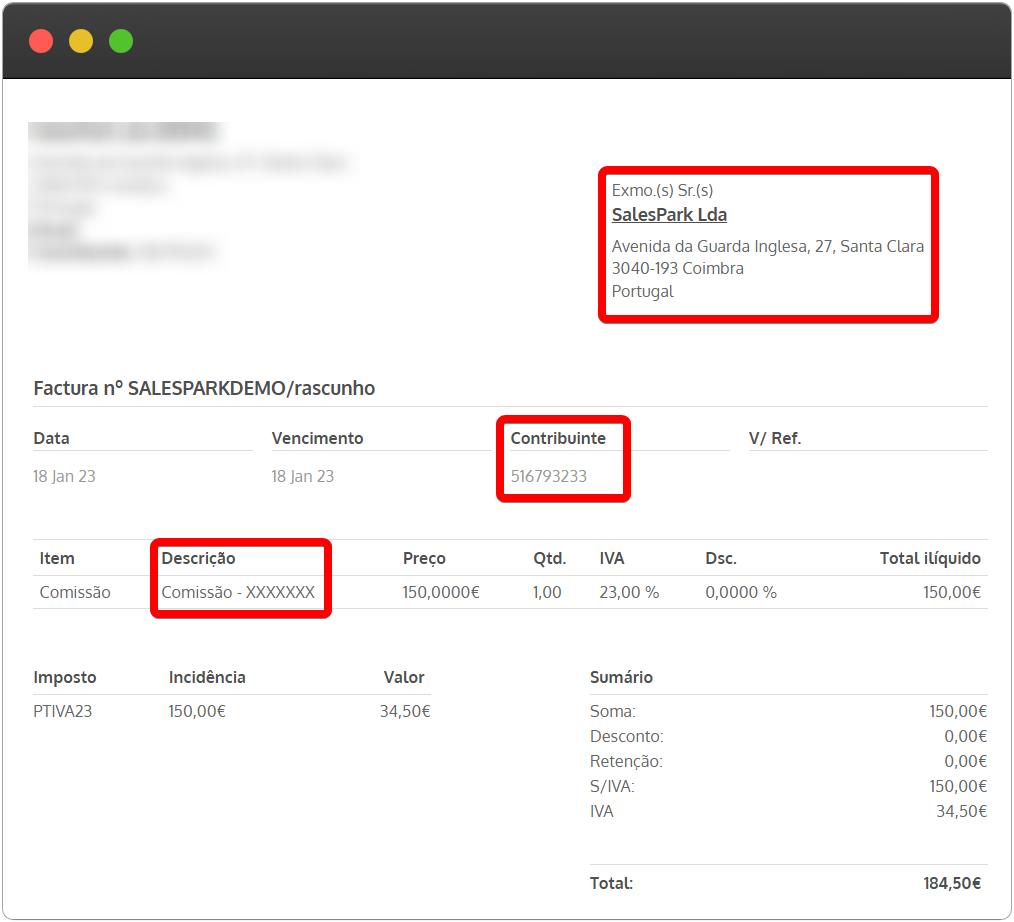Select the postal code 3040-193 Coimbra
This screenshot has width=1014, height=922.
(677, 268)
